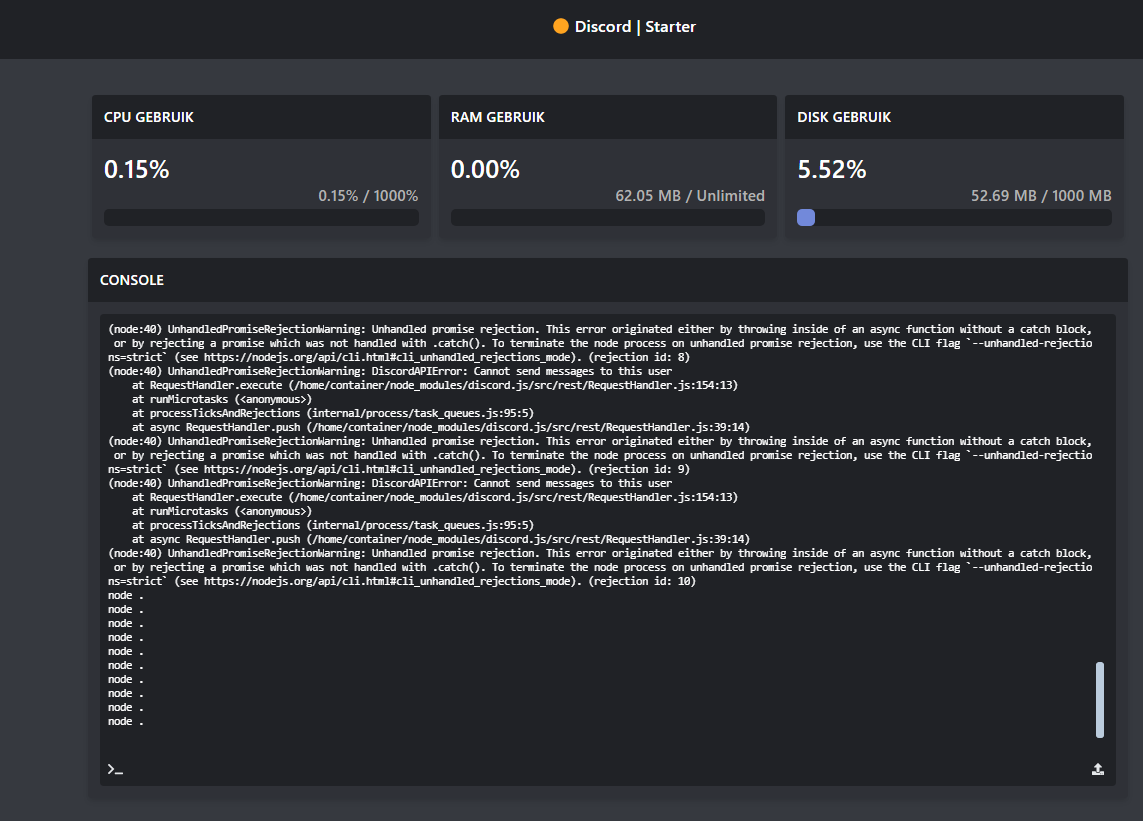Click the console scrollbar handle

1100,699
